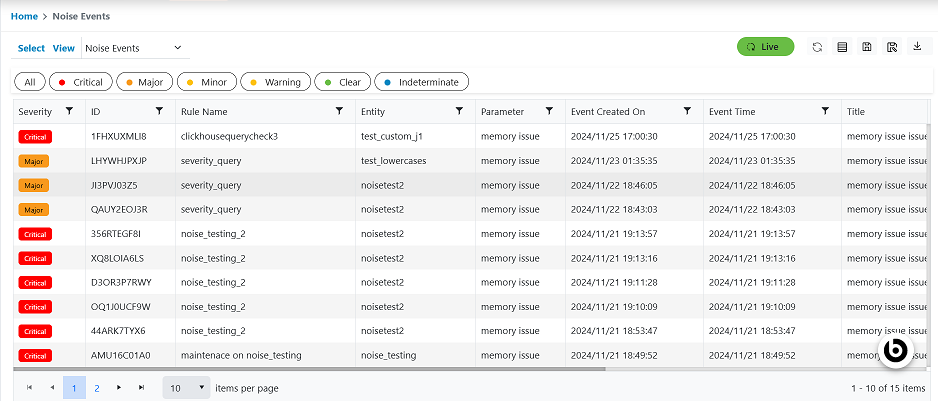Expand the Noise Events view dropdown
Screen dimensions: 938x401
178,48
